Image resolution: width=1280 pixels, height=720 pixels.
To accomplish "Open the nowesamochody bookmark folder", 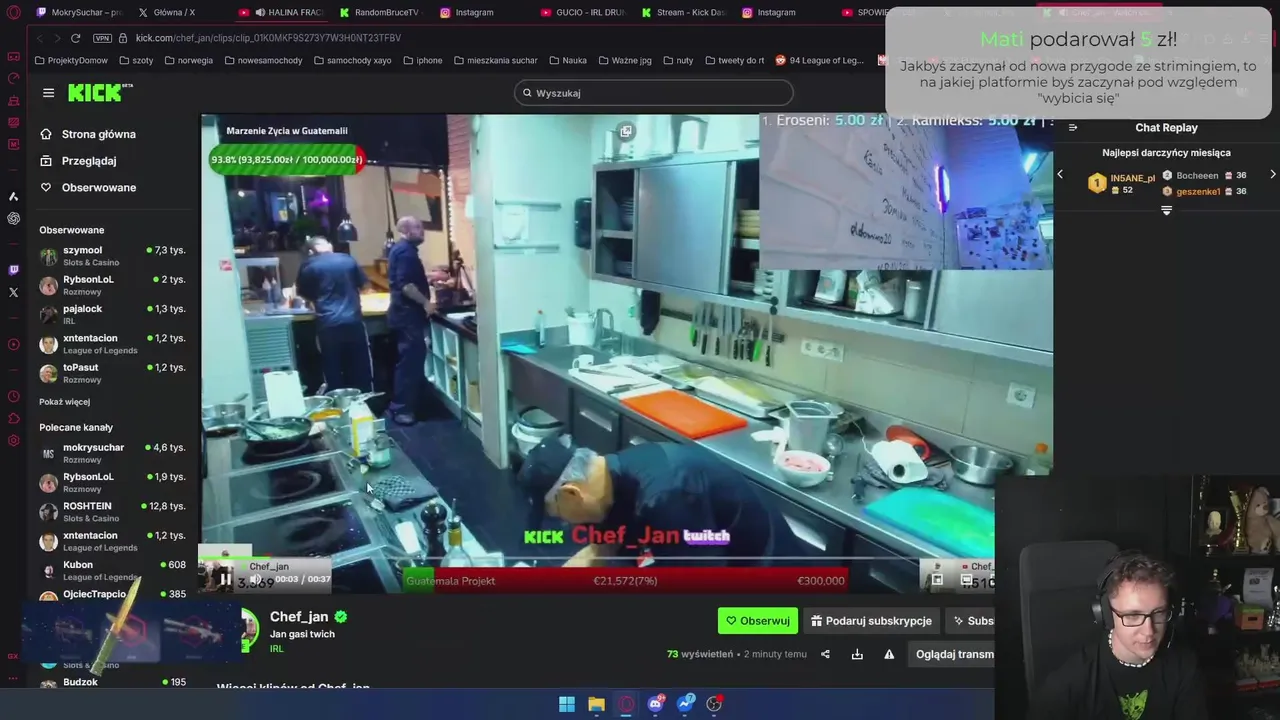I will click(x=263, y=60).
